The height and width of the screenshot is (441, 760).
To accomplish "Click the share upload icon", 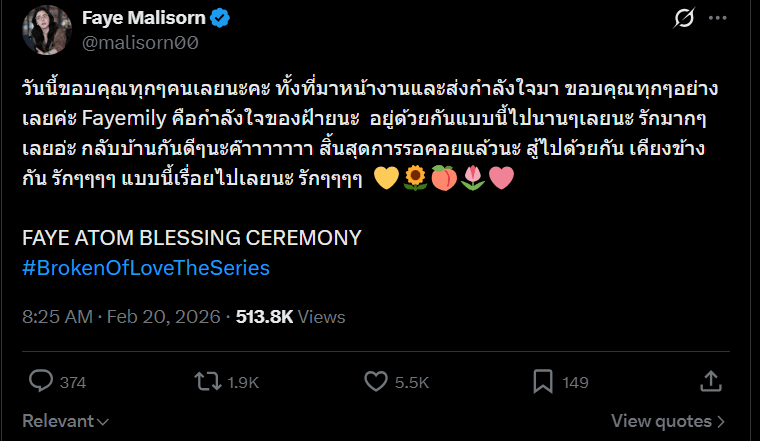I will tap(711, 381).
